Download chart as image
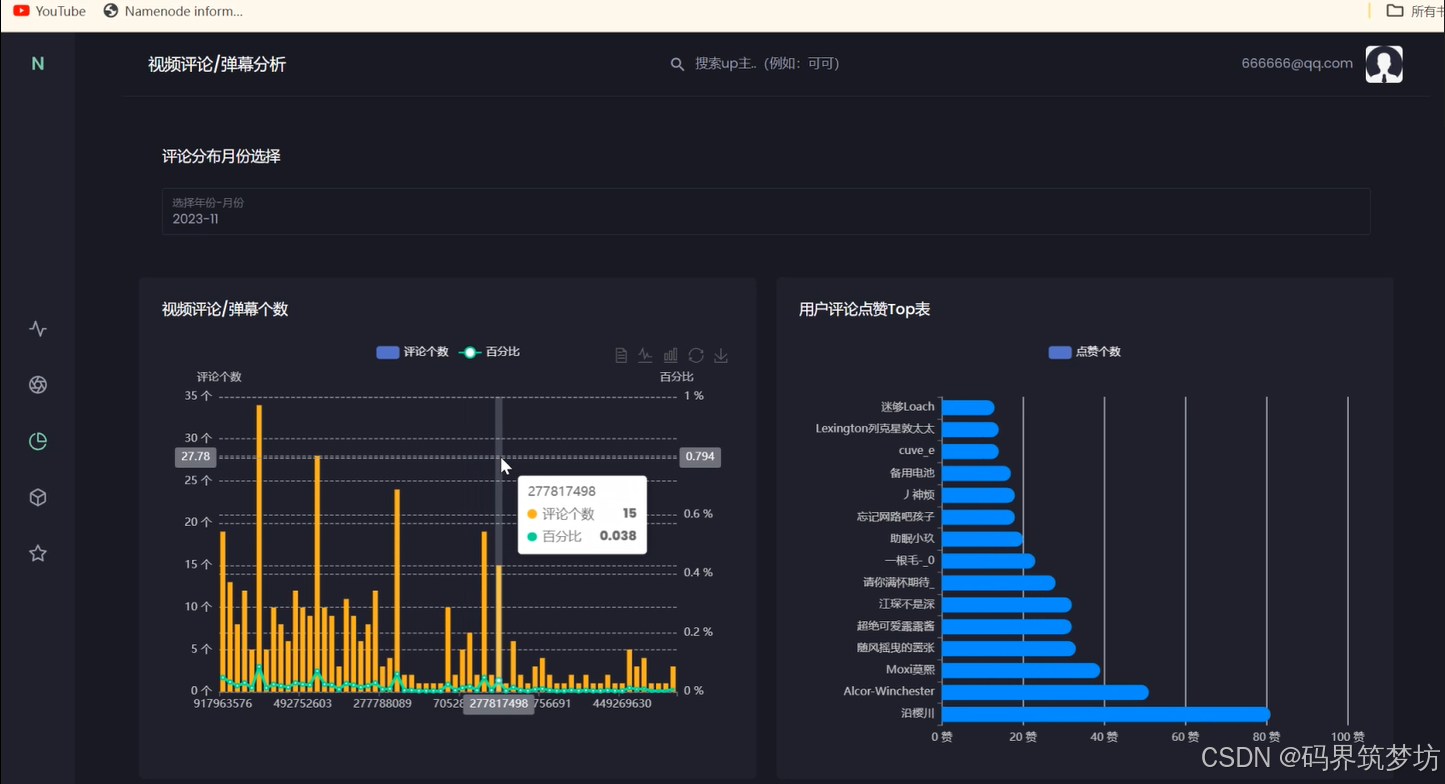1445x784 pixels. coord(721,355)
